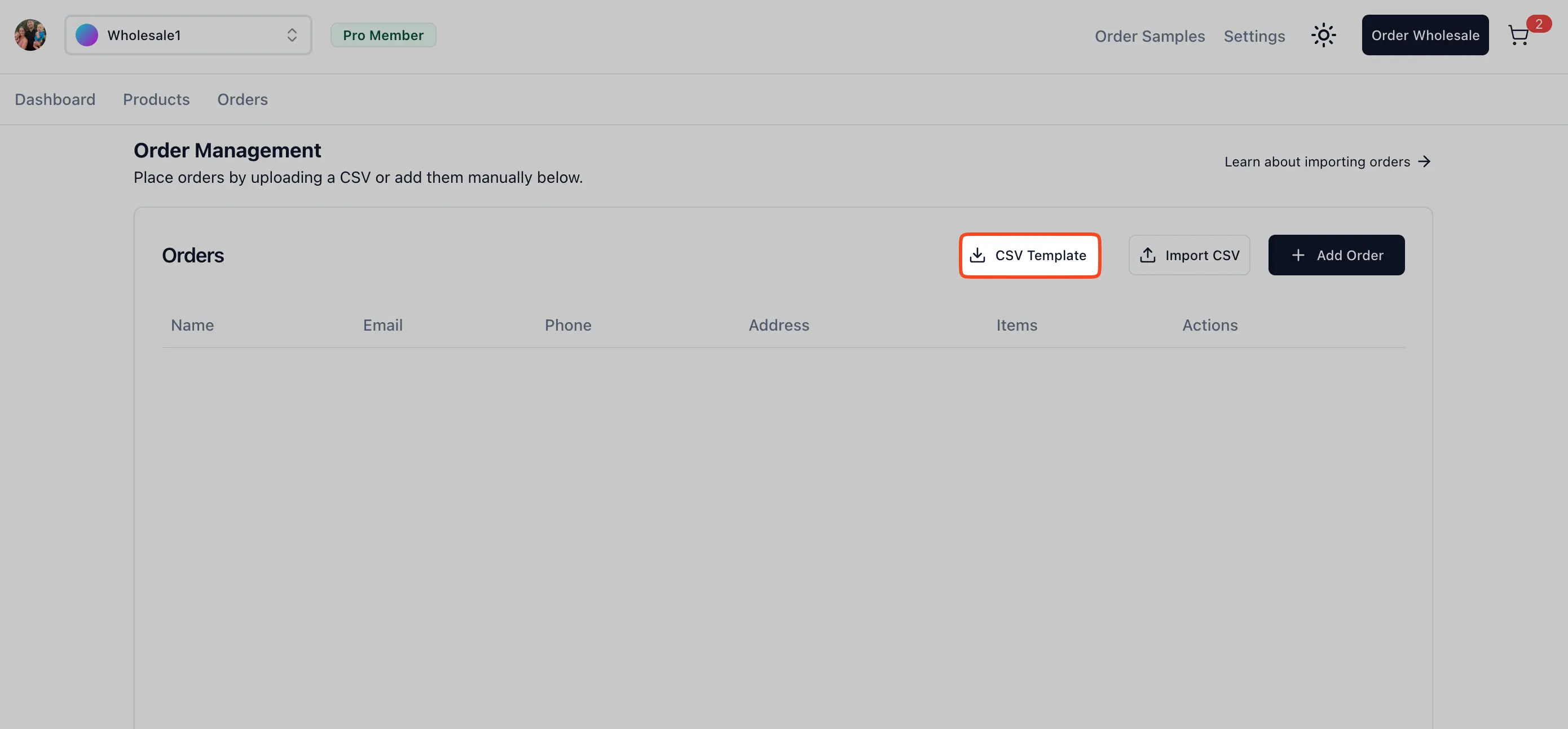This screenshot has width=1568, height=729.
Task: Click the up-down chevrons in store selector
Action: pos(292,36)
